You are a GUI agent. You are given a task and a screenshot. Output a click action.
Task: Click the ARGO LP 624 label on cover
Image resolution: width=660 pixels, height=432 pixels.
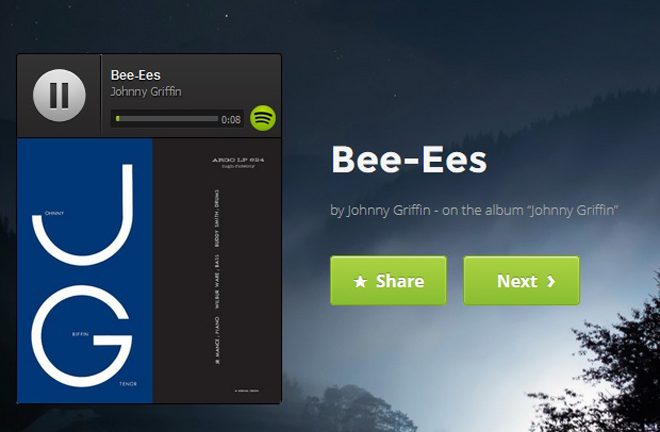coord(238,160)
